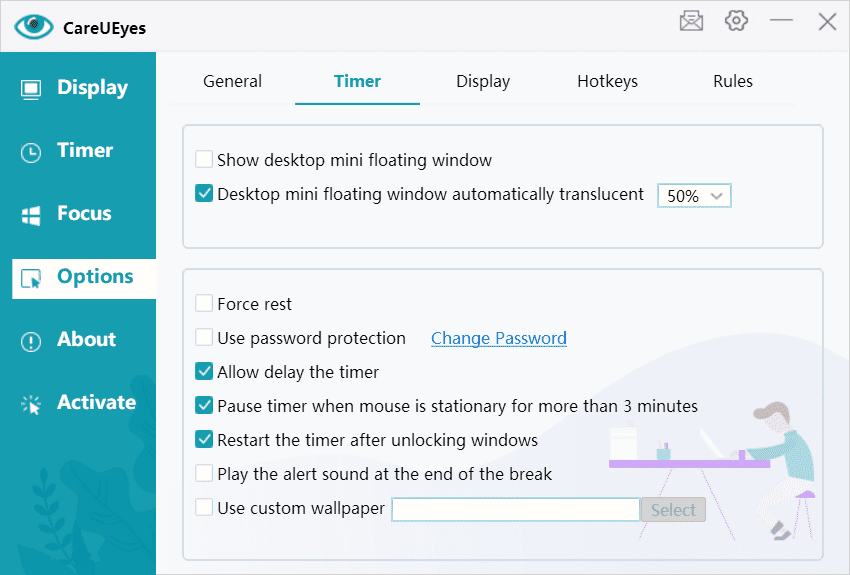Switch to the General tab
The height and width of the screenshot is (575, 850).
232,82
